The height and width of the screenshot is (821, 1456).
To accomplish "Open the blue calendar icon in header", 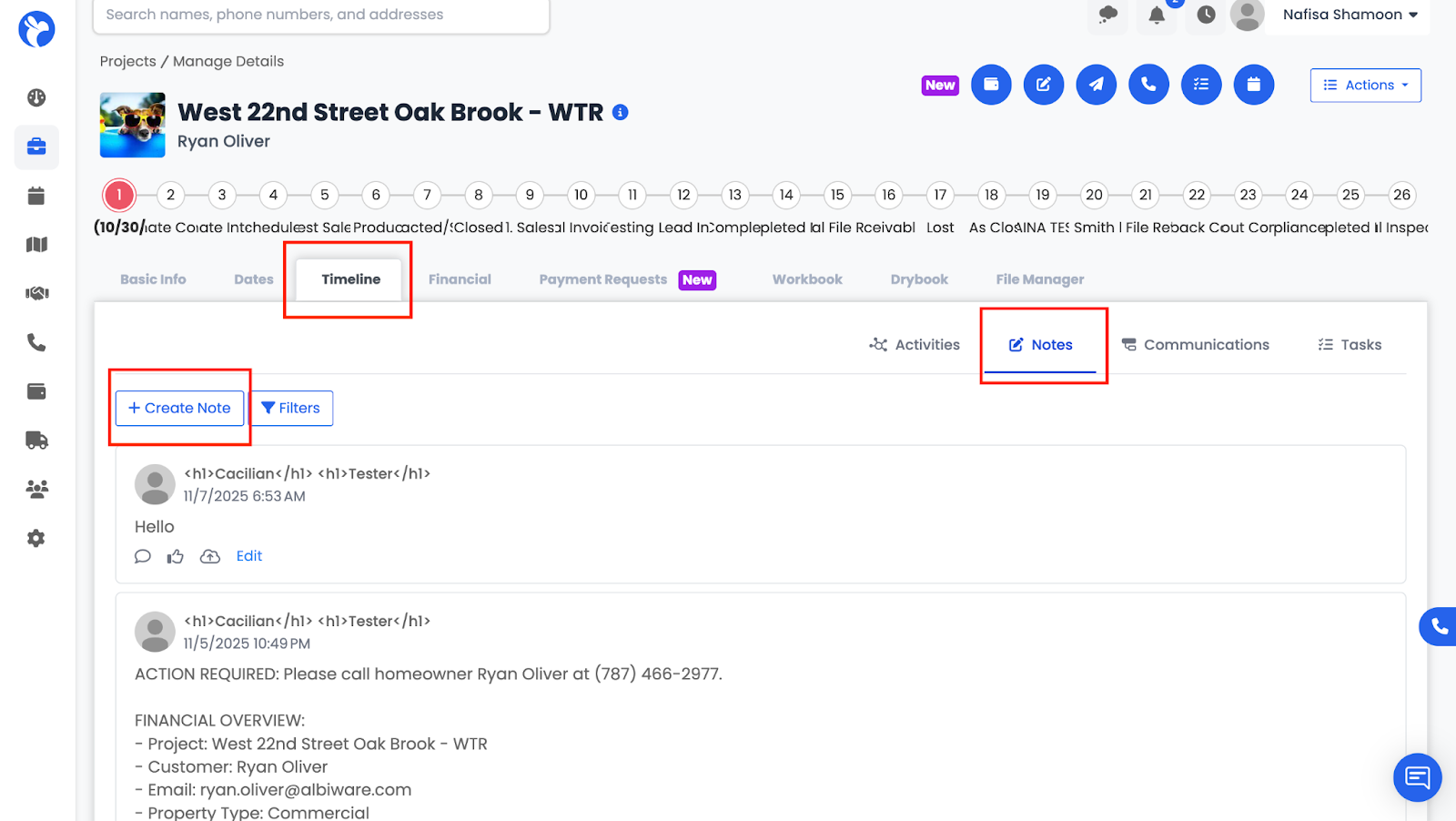I will pos(1253,85).
